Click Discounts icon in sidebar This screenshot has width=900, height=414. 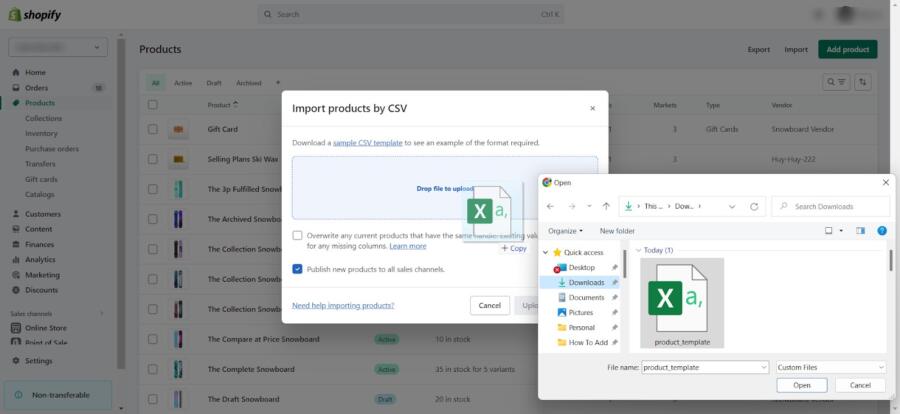15,290
